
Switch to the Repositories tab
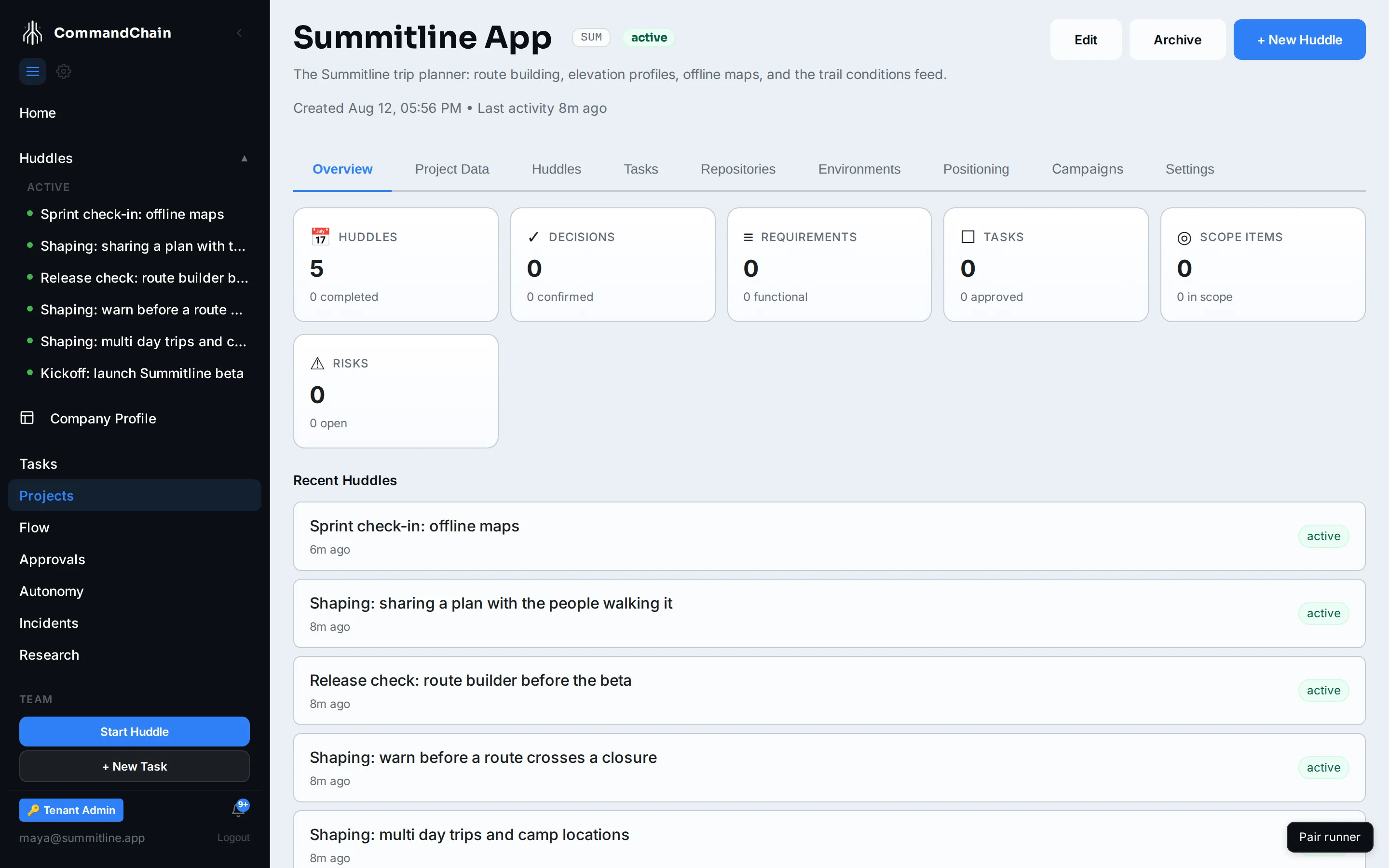(737, 169)
